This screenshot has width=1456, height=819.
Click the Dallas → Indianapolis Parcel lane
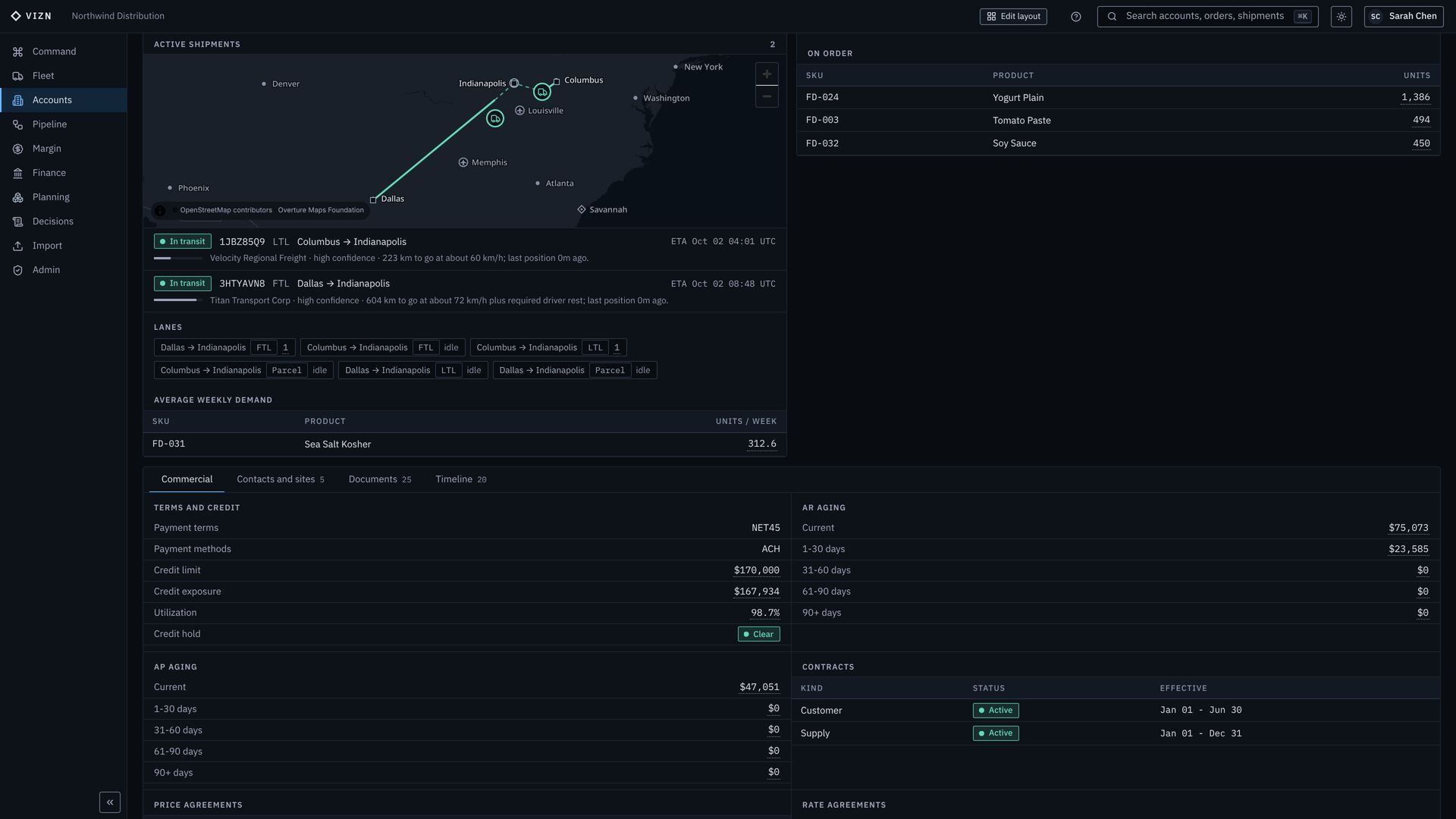click(x=575, y=370)
